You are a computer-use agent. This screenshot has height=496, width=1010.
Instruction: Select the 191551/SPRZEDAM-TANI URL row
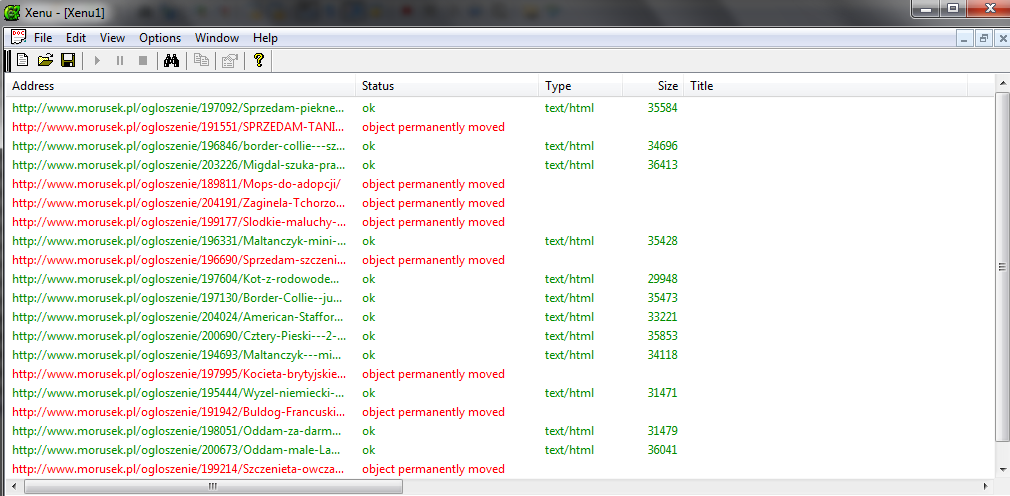(178, 127)
